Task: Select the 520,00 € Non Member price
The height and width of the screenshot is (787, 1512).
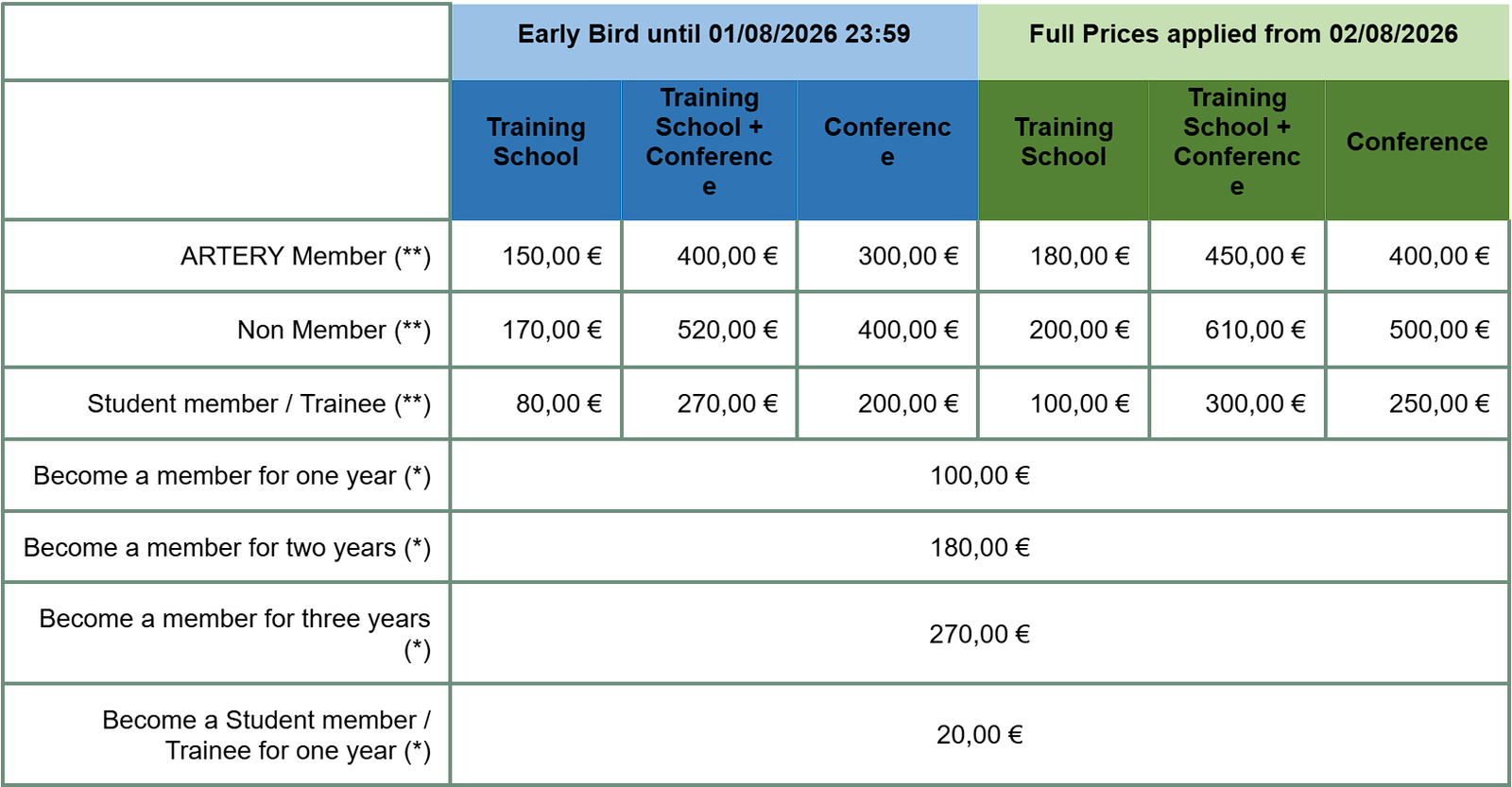Action: pos(727,330)
